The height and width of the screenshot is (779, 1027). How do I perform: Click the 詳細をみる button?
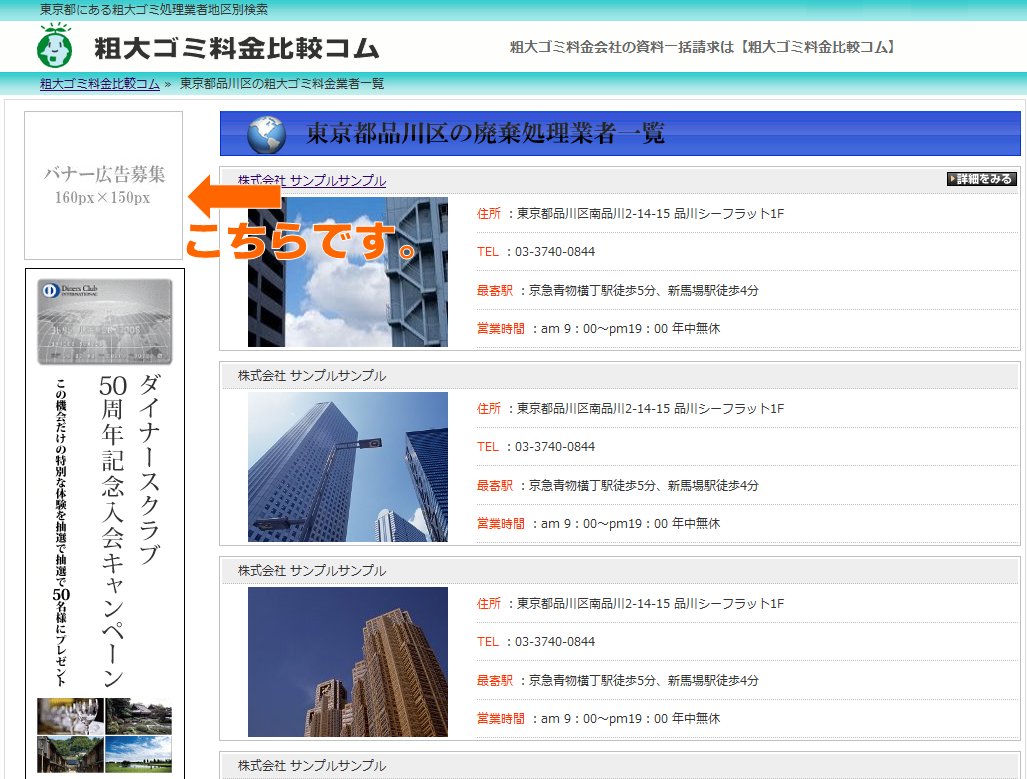pyautogui.click(x=982, y=179)
